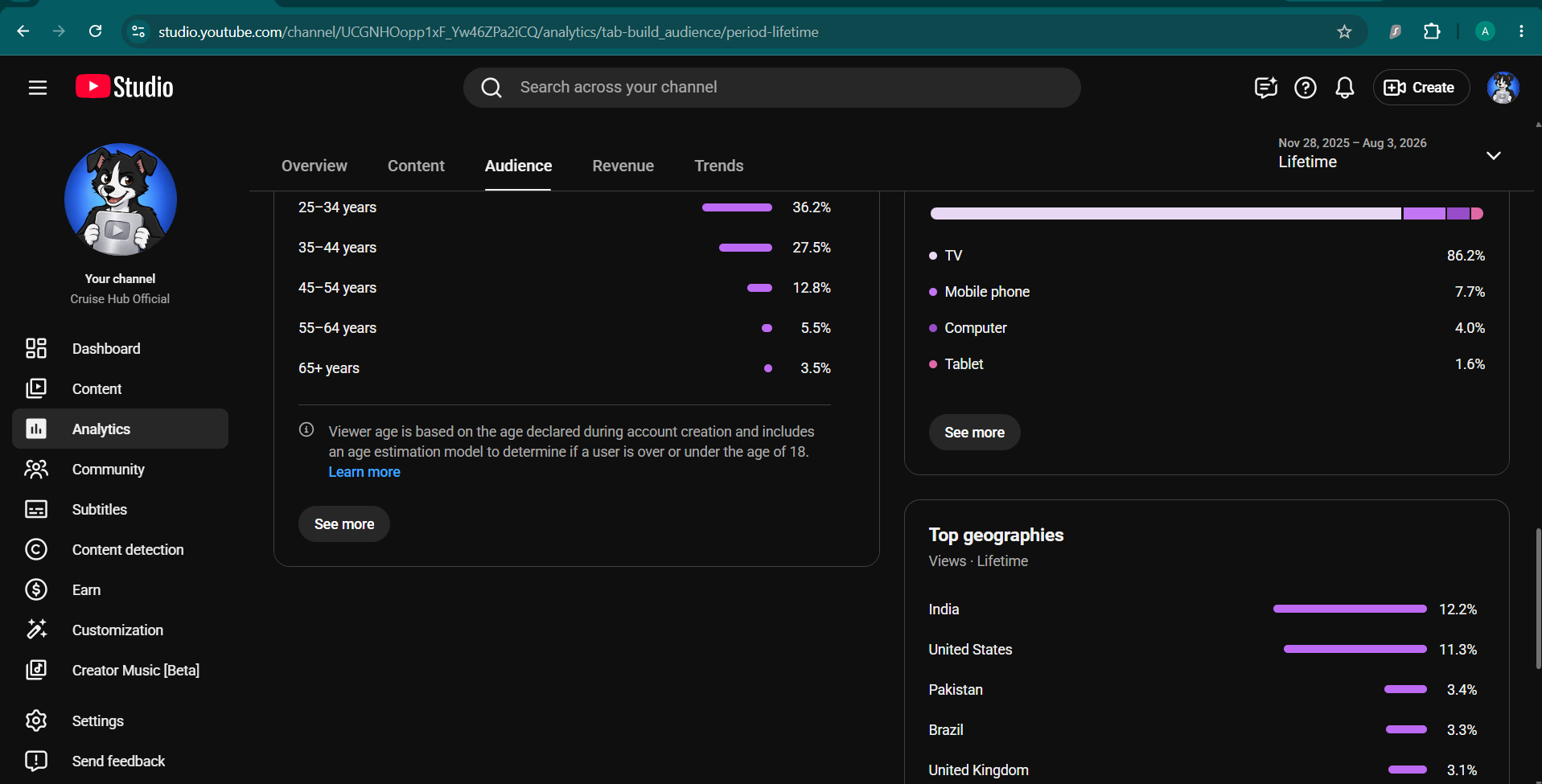Click See more under device types

[x=975, y=432]
